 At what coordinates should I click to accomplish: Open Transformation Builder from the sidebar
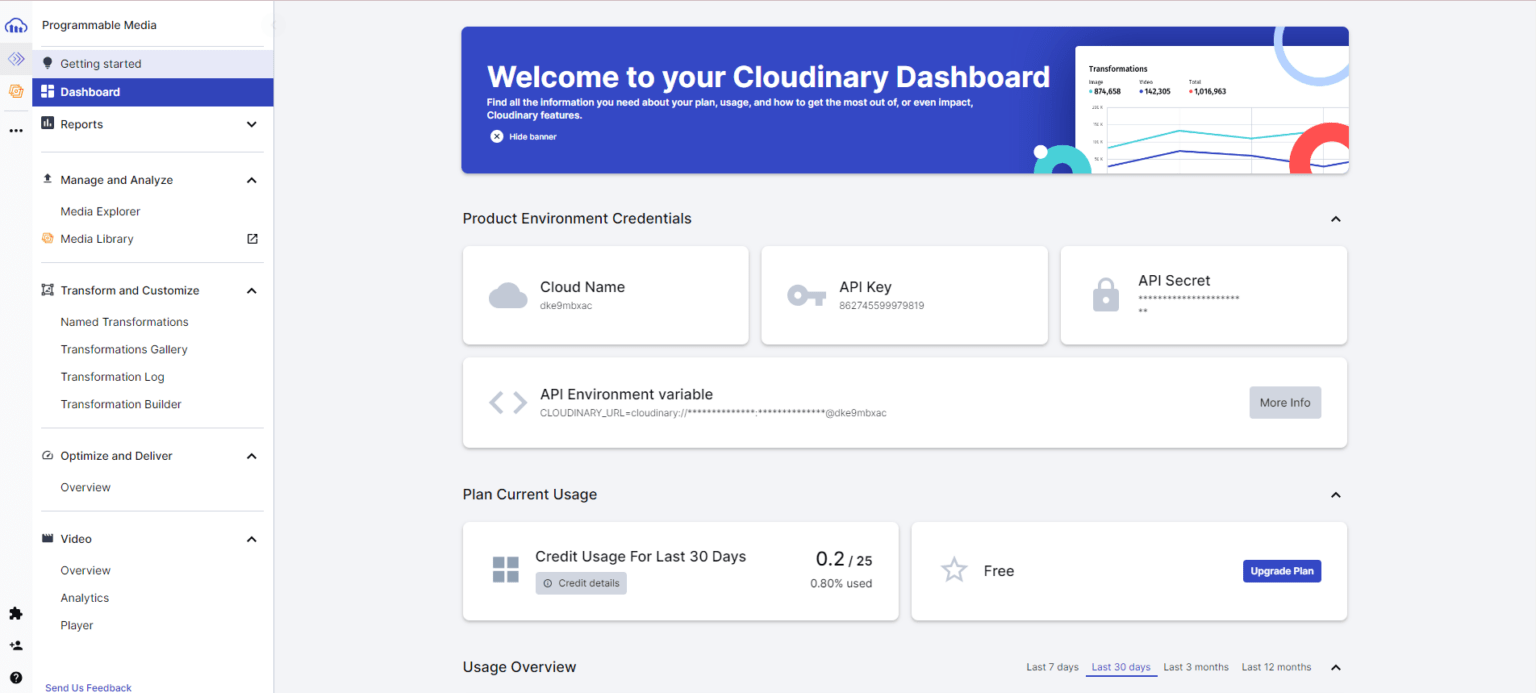tap(121, 404)
